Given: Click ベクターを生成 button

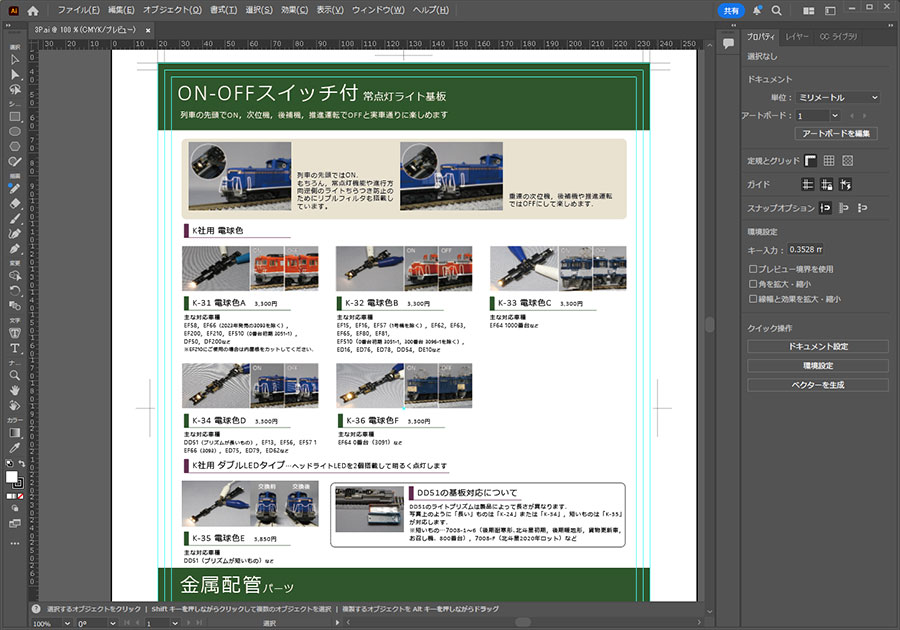Looking at the screenshot, I should point(817,384).
